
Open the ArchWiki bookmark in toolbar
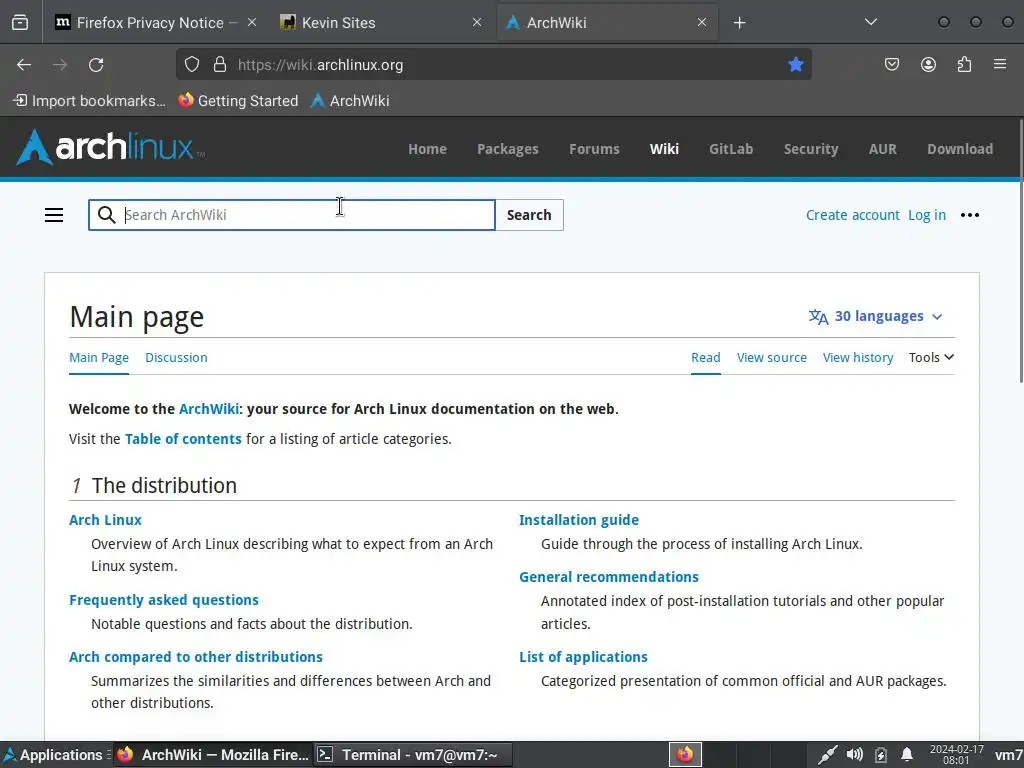350,101
